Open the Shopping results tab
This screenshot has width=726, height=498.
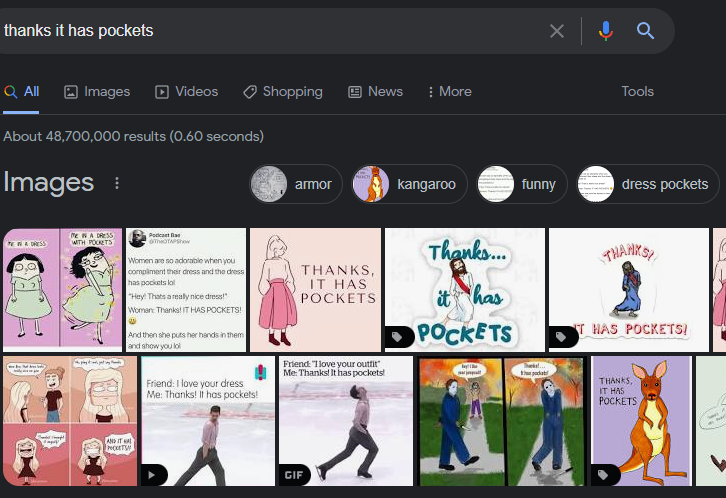[x=282, y=91]
